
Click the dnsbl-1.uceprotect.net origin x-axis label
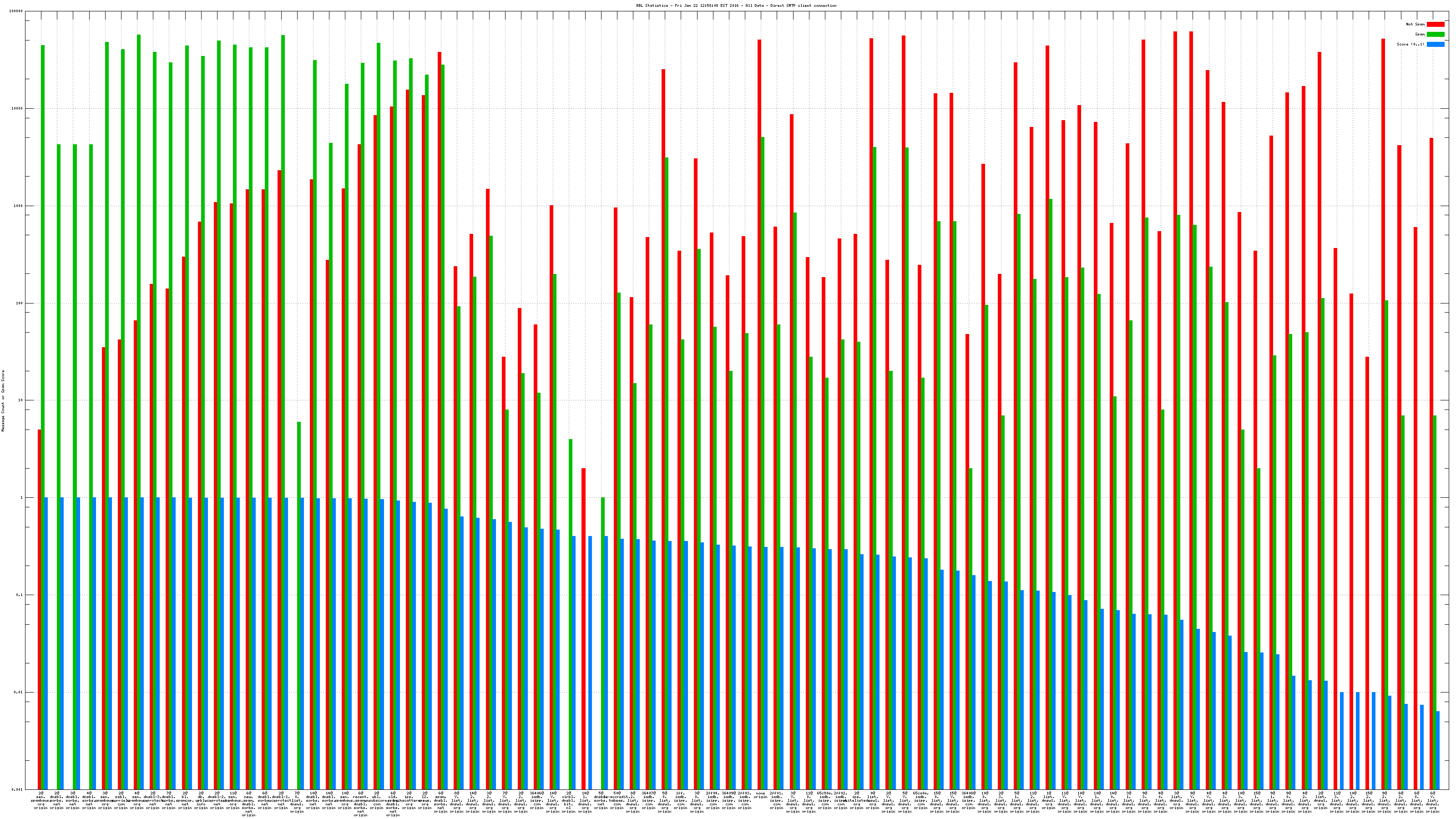point(281,800)
